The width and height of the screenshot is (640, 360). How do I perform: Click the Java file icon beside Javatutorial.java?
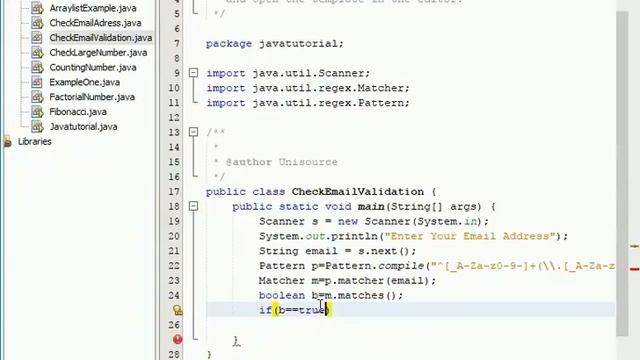click(37, 127)
